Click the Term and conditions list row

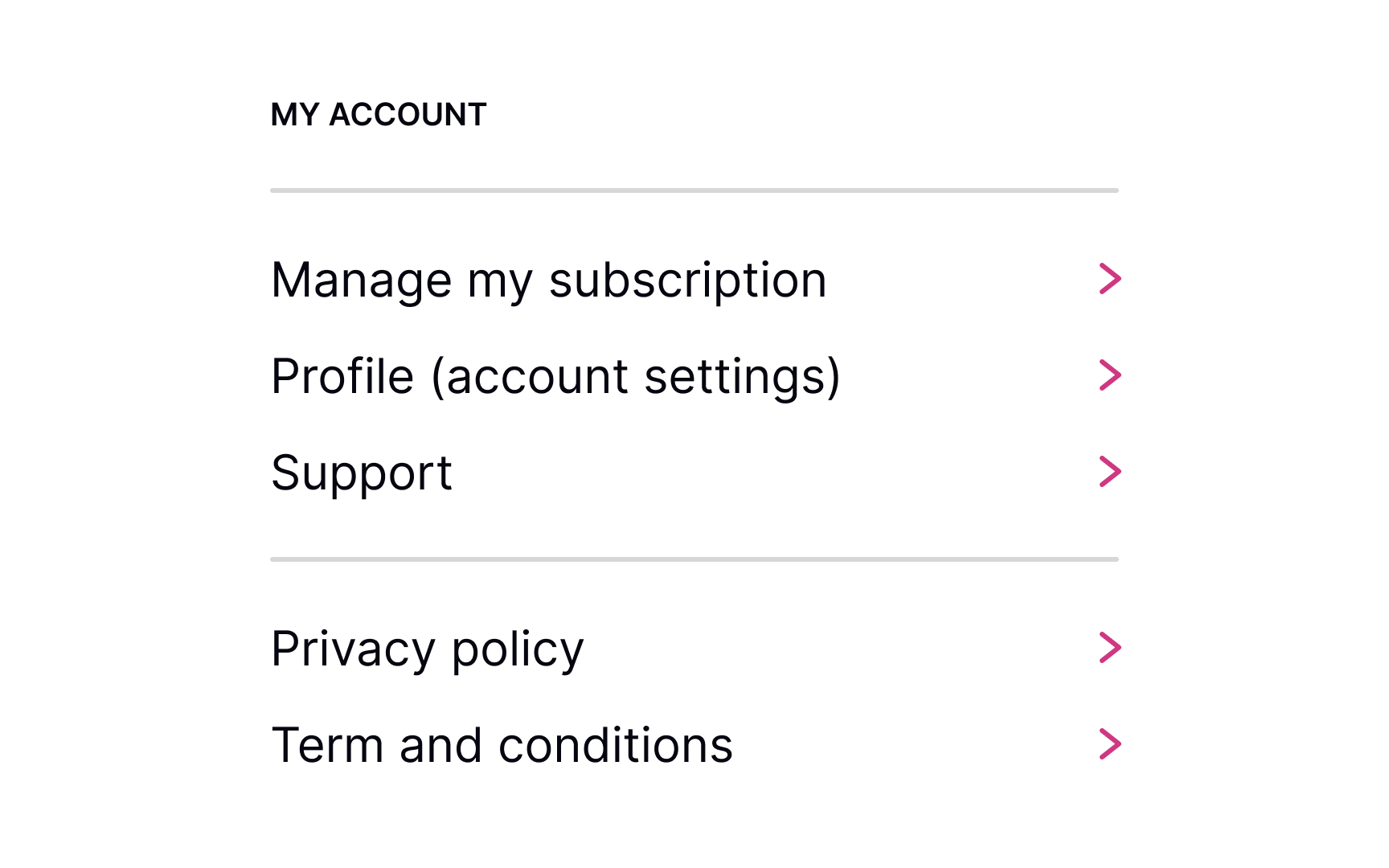pos(691,743)
